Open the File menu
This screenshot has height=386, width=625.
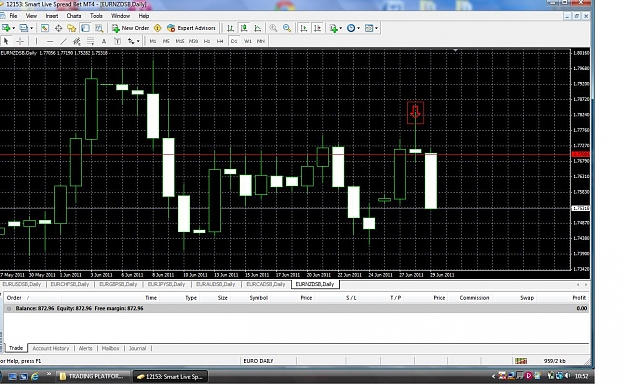pyautogui.click(x=13, y=16)
